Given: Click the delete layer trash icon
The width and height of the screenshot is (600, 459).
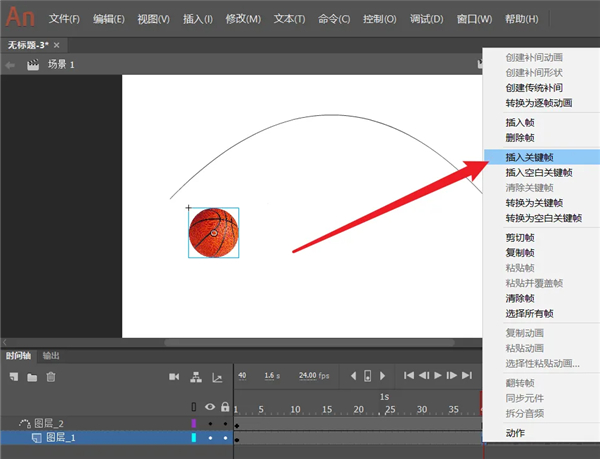Looking at the screenshot, I should (51, 376).
